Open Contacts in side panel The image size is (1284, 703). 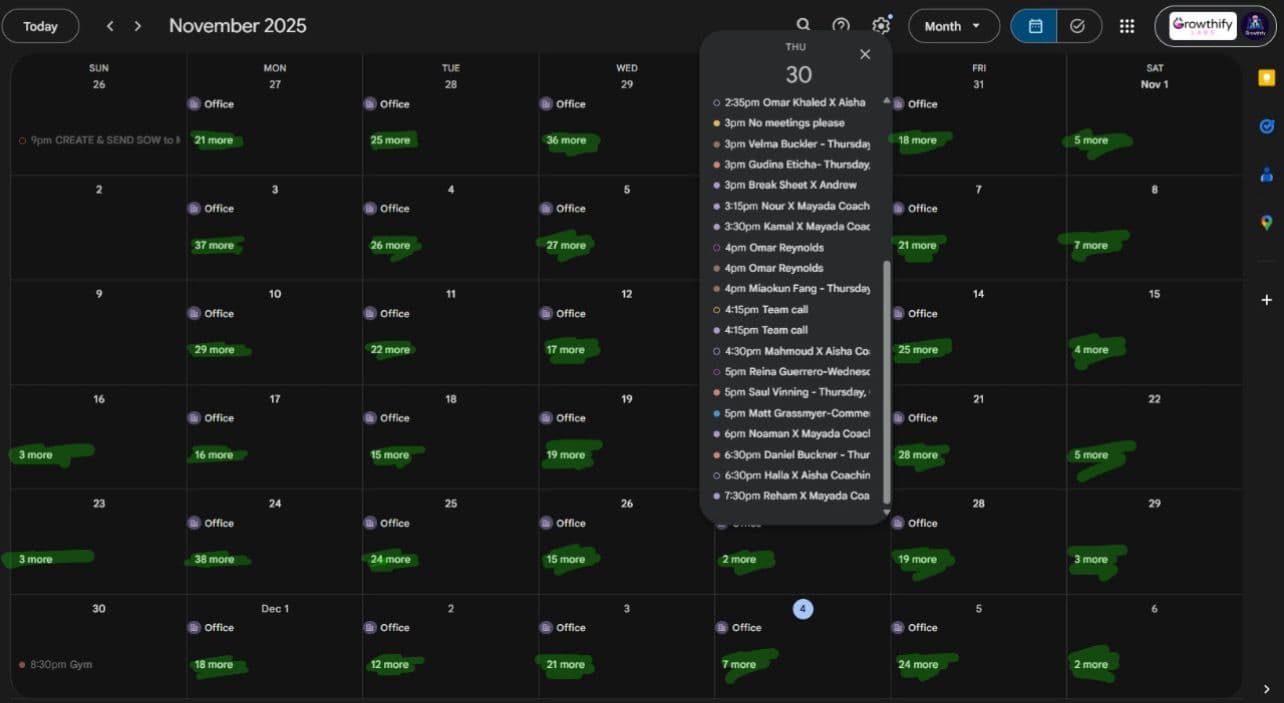pos(1266,174)
